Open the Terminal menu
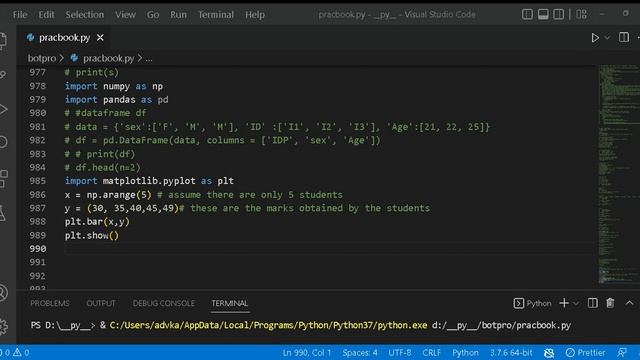Image resolution: width=640 pixels, height=360 pixels. tap(216, 15)
